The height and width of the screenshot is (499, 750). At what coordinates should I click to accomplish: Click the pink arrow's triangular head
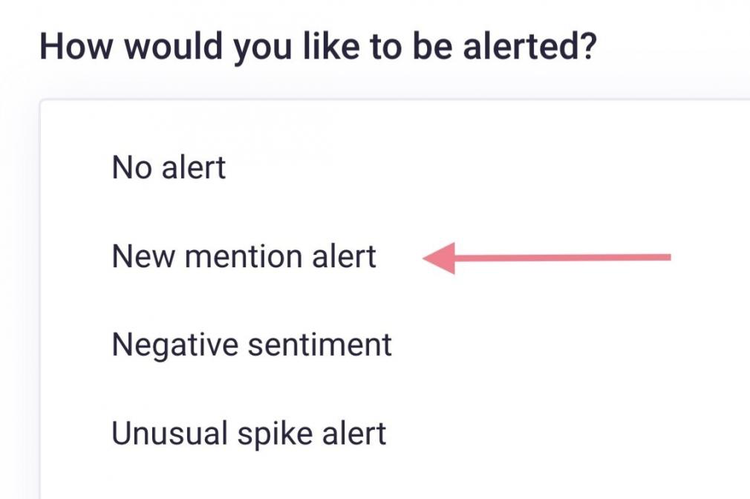tap(440, 258)
